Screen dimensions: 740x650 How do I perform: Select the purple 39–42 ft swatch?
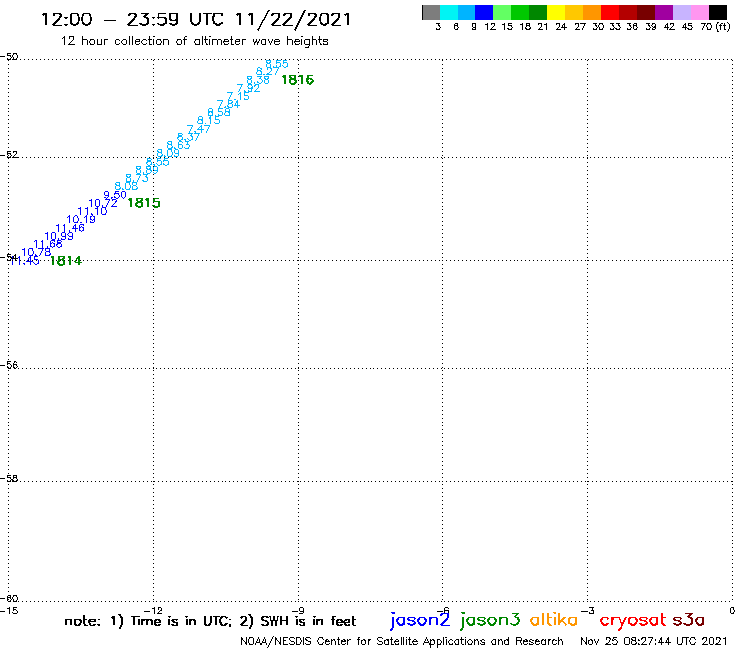click(x=664, y=12)
